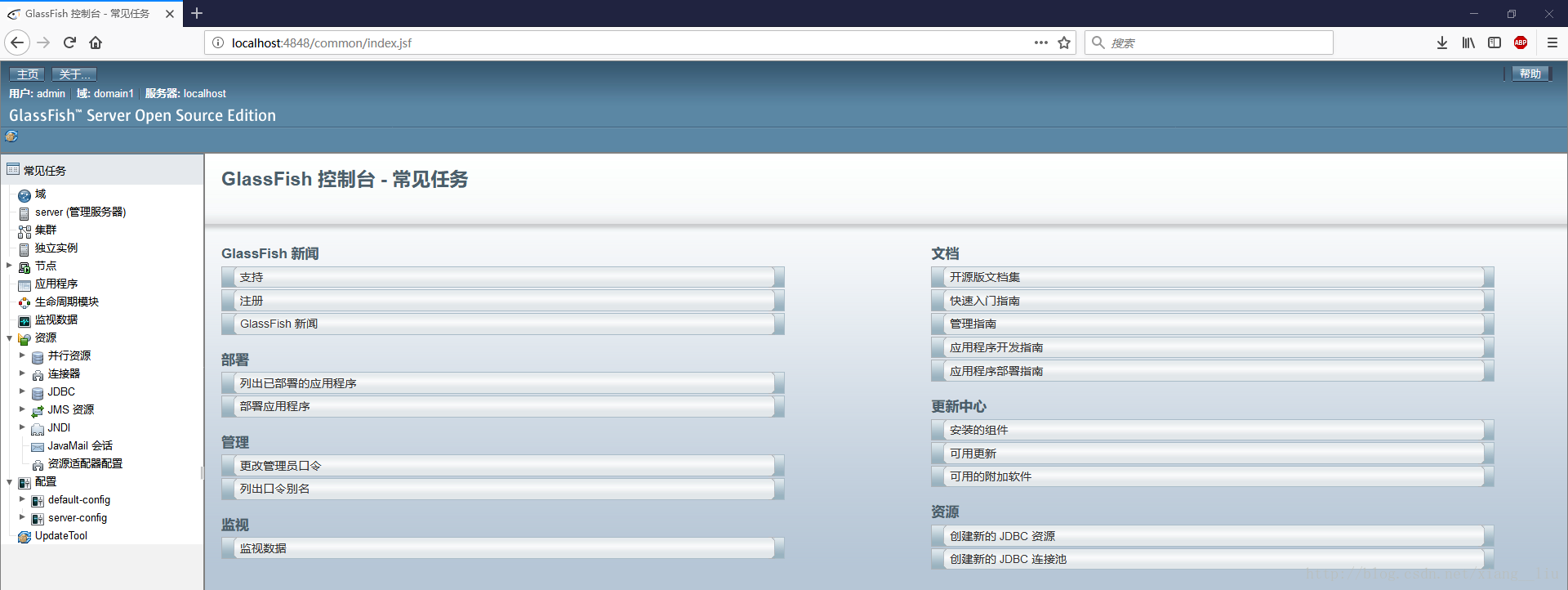Image resolution: width=1568 pixels, height=590 pixels.
Task: Click the 主页 header tab
Action: coord(28,74)
